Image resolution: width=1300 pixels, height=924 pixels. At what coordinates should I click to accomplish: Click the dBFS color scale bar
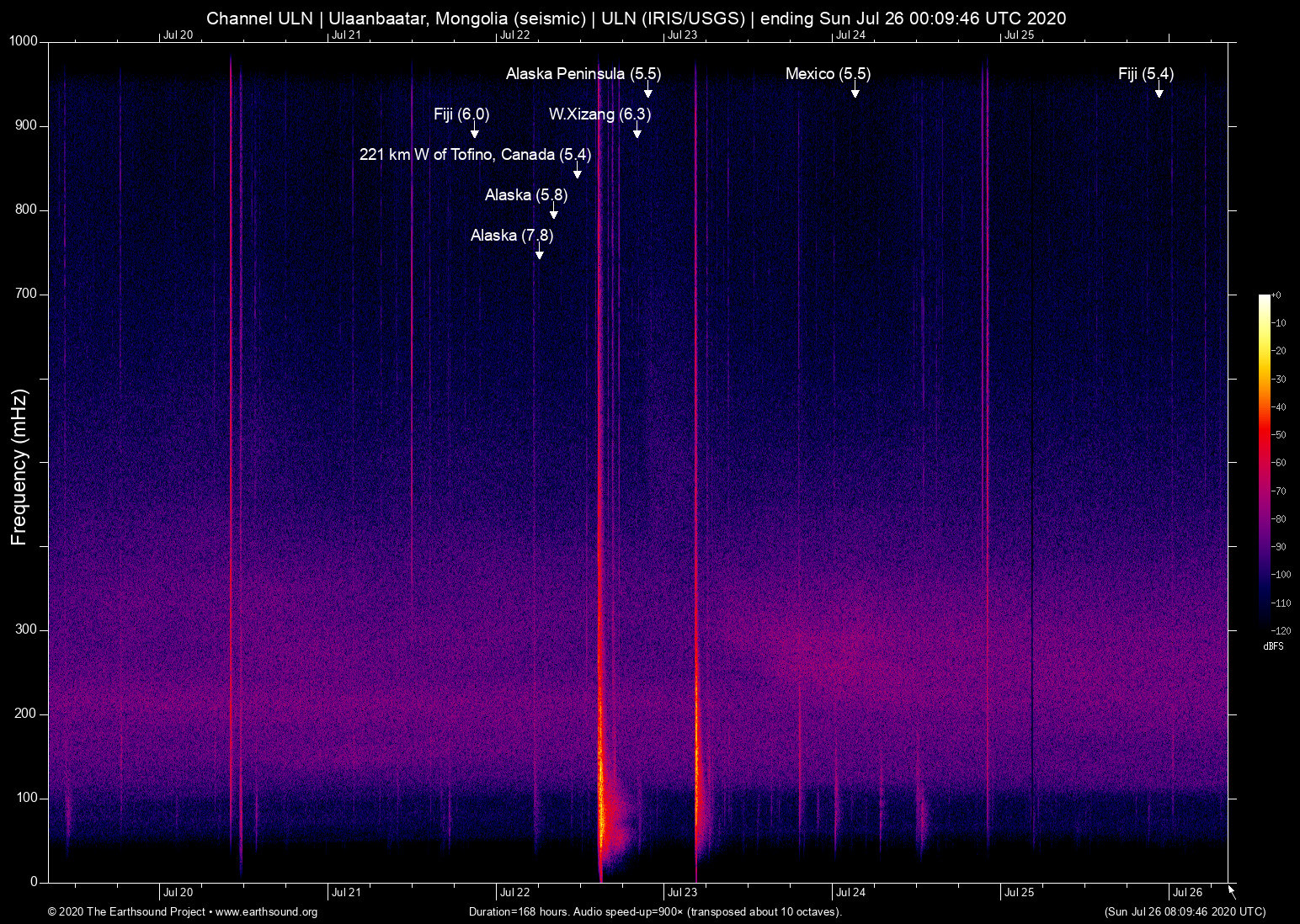pos(1264,462)
